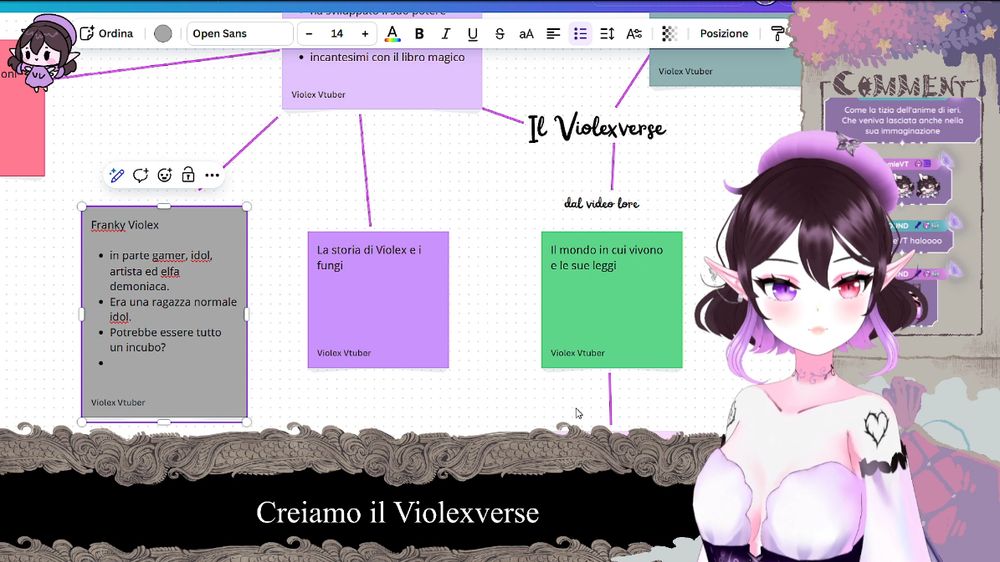The width and height of the screenshot is (1000, 562).
Task: Open the text color tool
Action: [x=392, y=33]
